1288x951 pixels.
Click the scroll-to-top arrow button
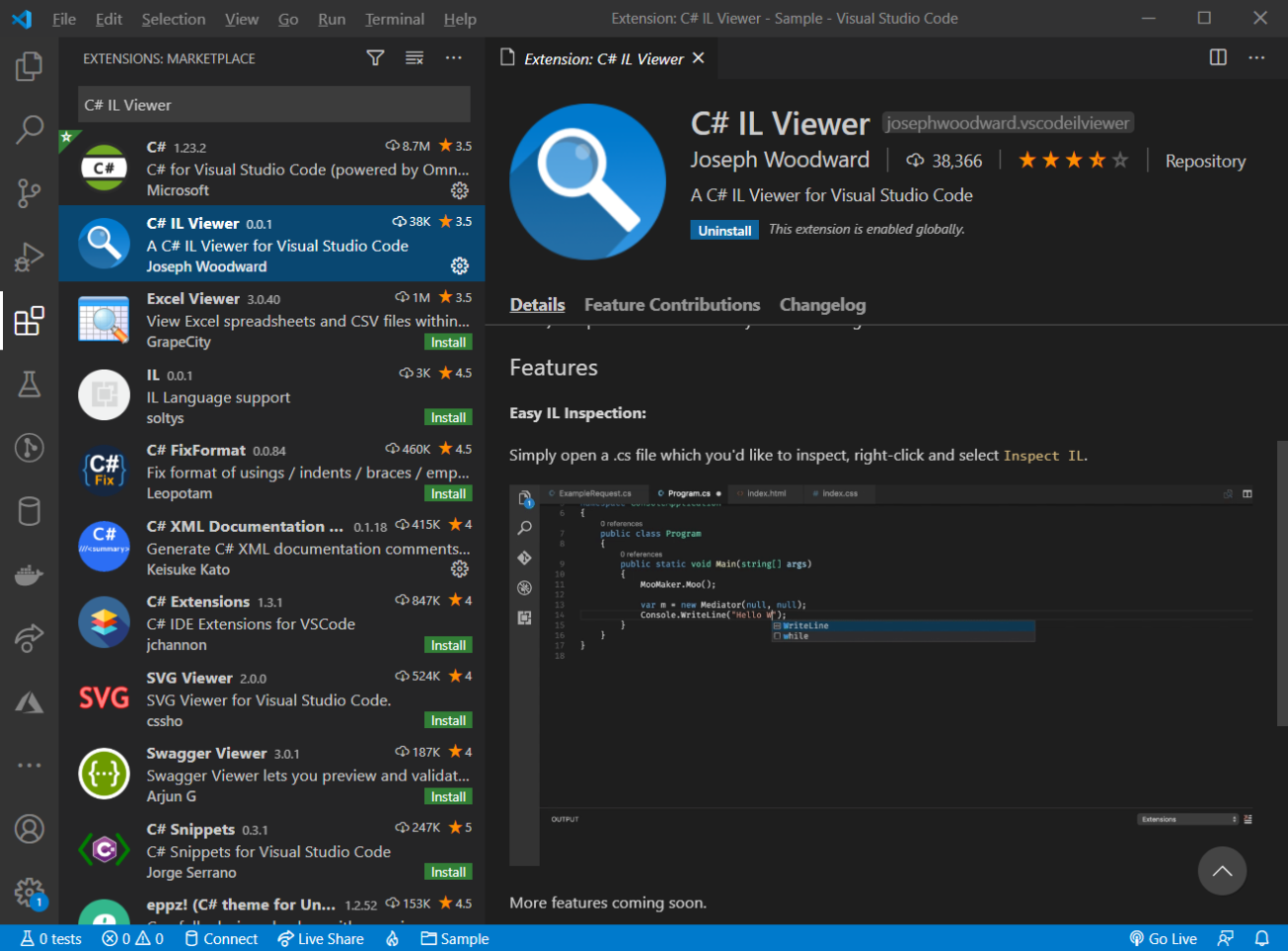tap(1222, 871)
